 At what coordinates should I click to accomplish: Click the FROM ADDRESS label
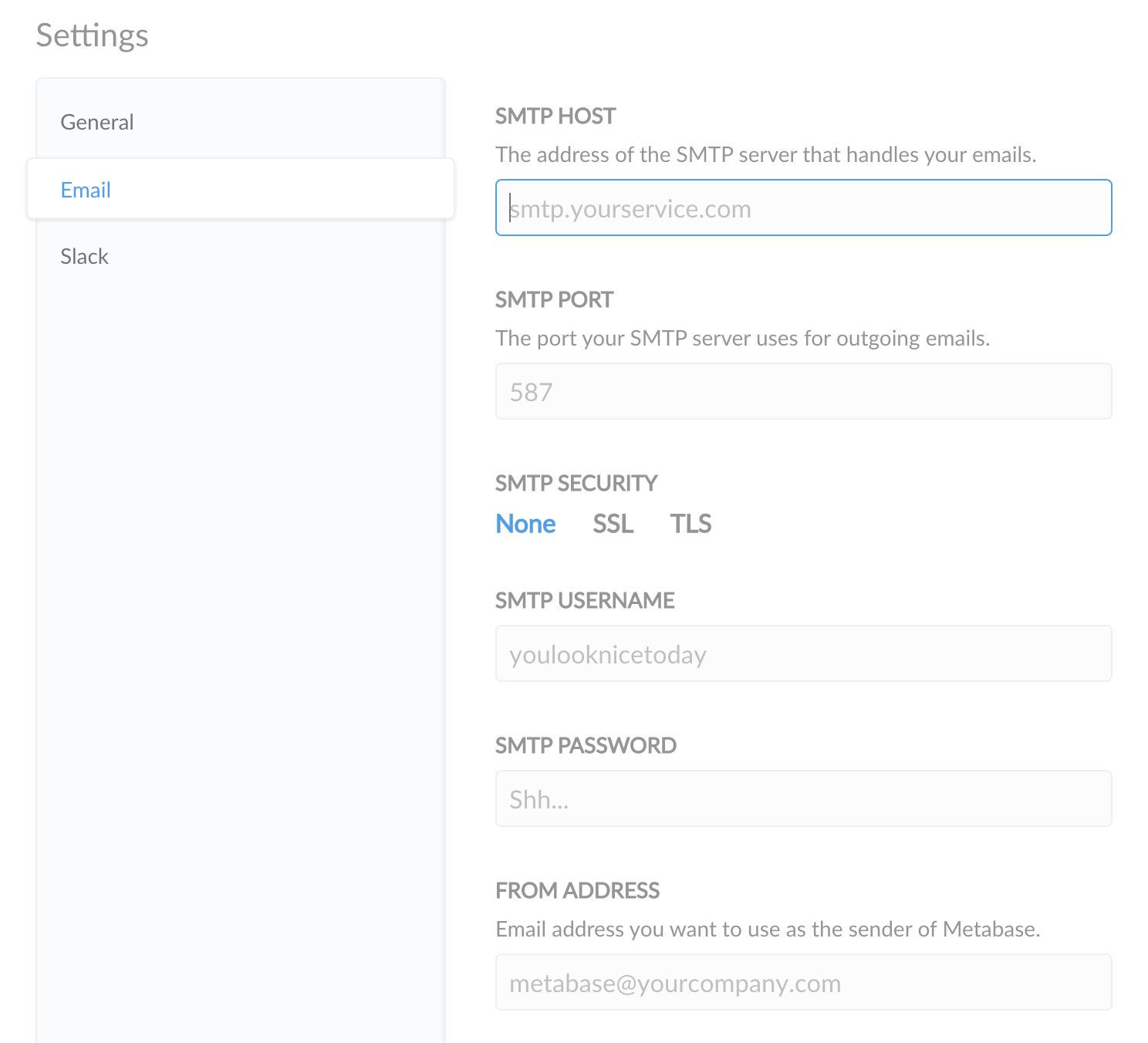click(x=577, y=890)
